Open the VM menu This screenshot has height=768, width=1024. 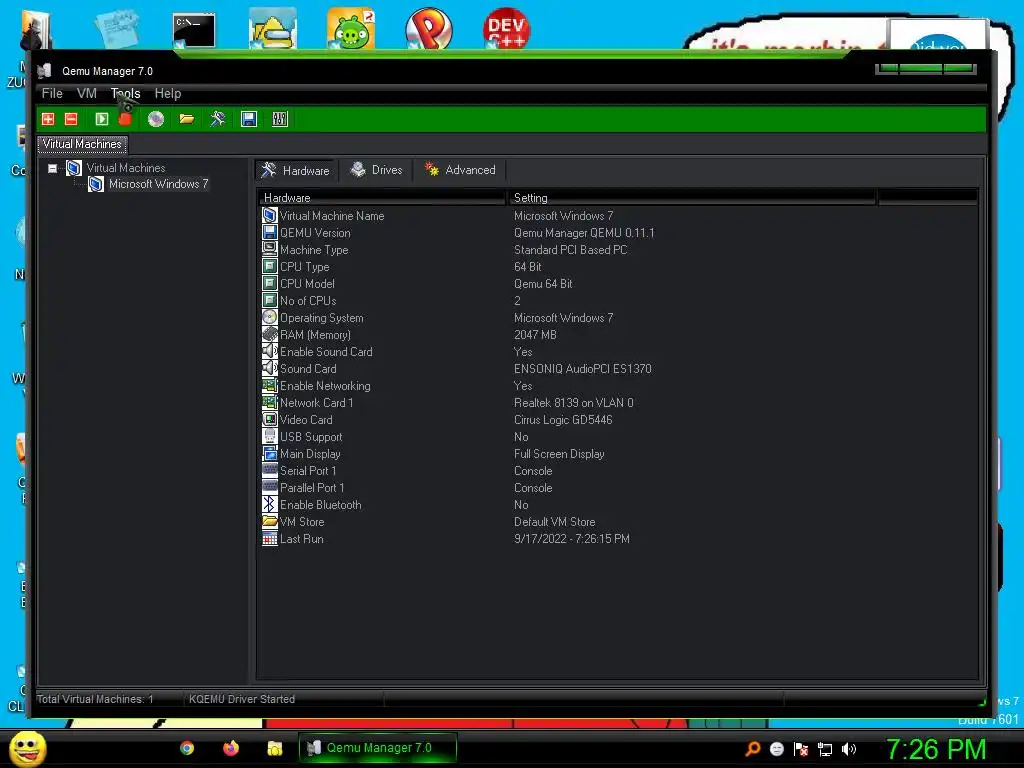click(87, 93)
